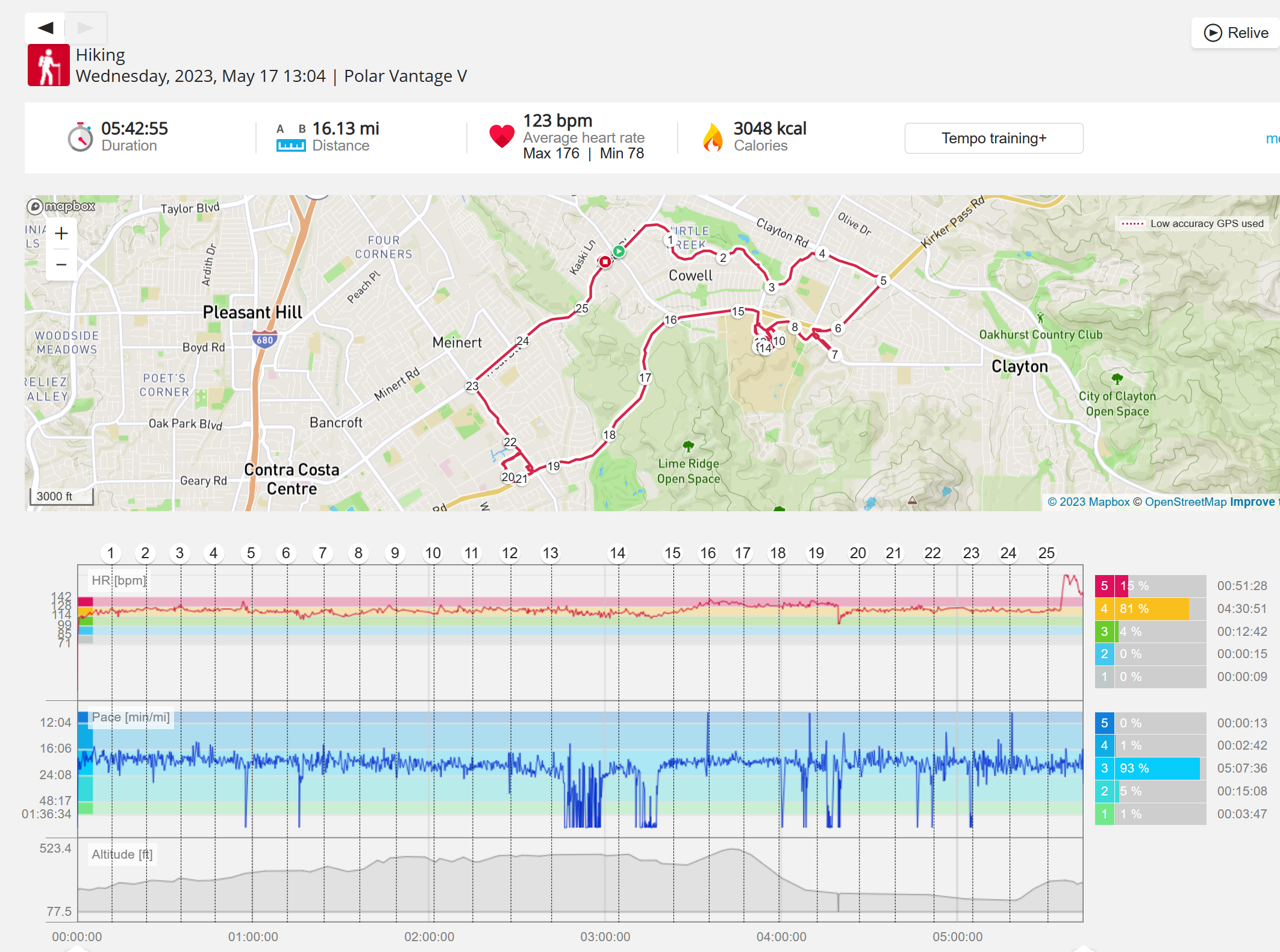Image resolution: width=1280 pixels, height=952 pixels.
Task: Go to previous training session arrow
Action: coord(45,28)
